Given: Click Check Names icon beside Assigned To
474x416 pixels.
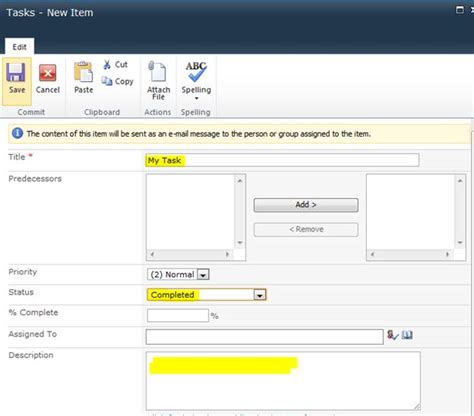Looking at the screenshot, I should click(x=392, y=335).
